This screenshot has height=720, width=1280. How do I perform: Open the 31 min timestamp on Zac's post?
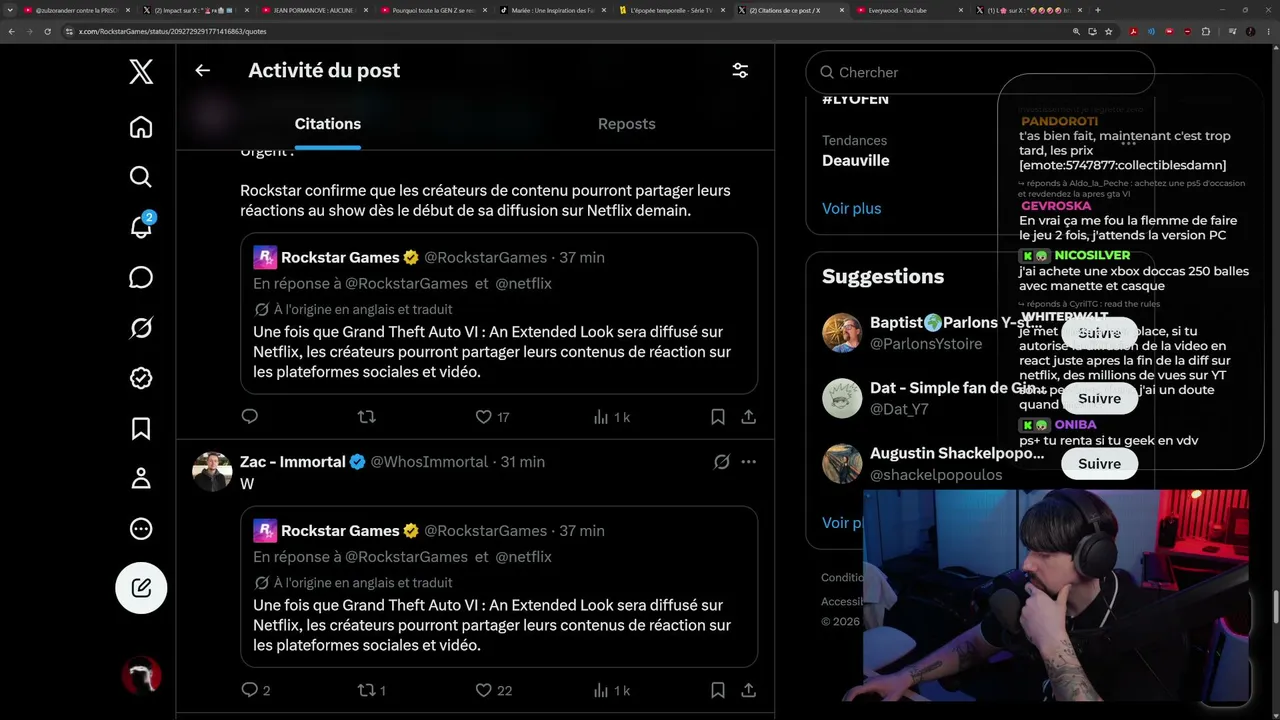[522, 462]
